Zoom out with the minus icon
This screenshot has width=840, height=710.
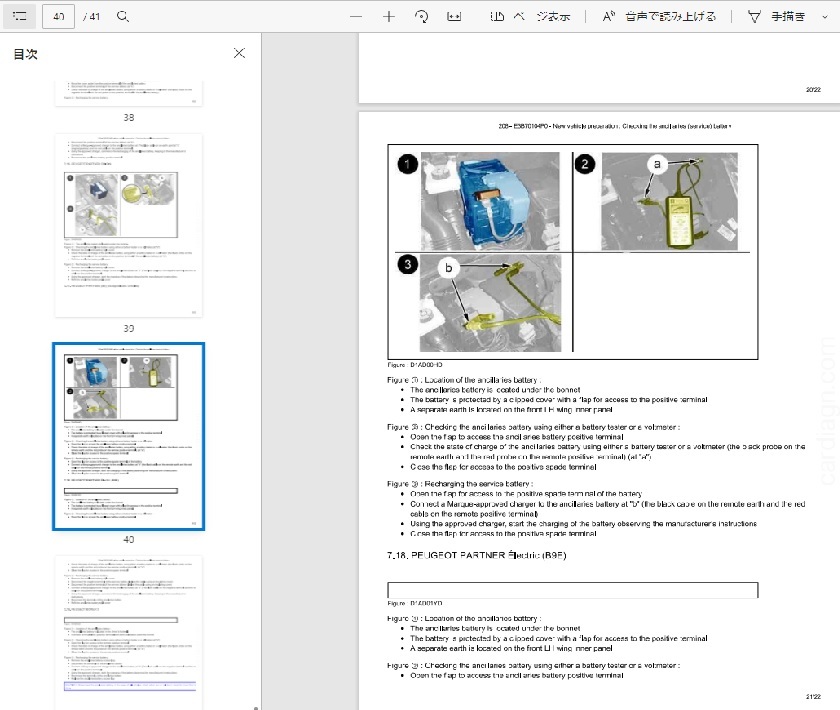point(356,17)
